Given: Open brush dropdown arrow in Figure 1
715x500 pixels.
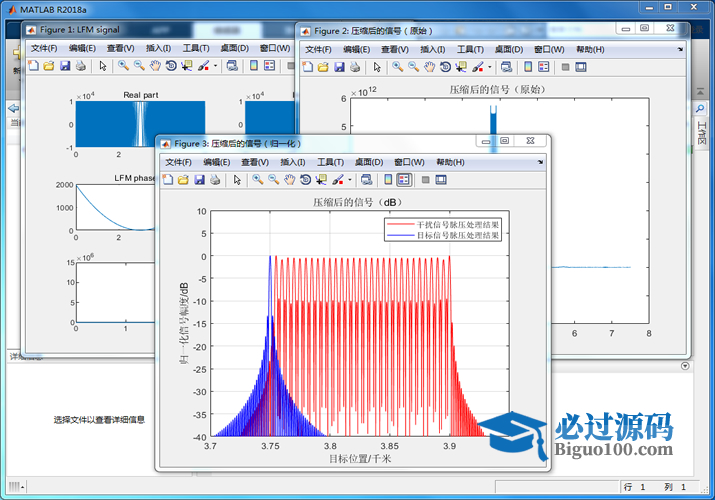Looking at the screenshot, I should 215,66.
